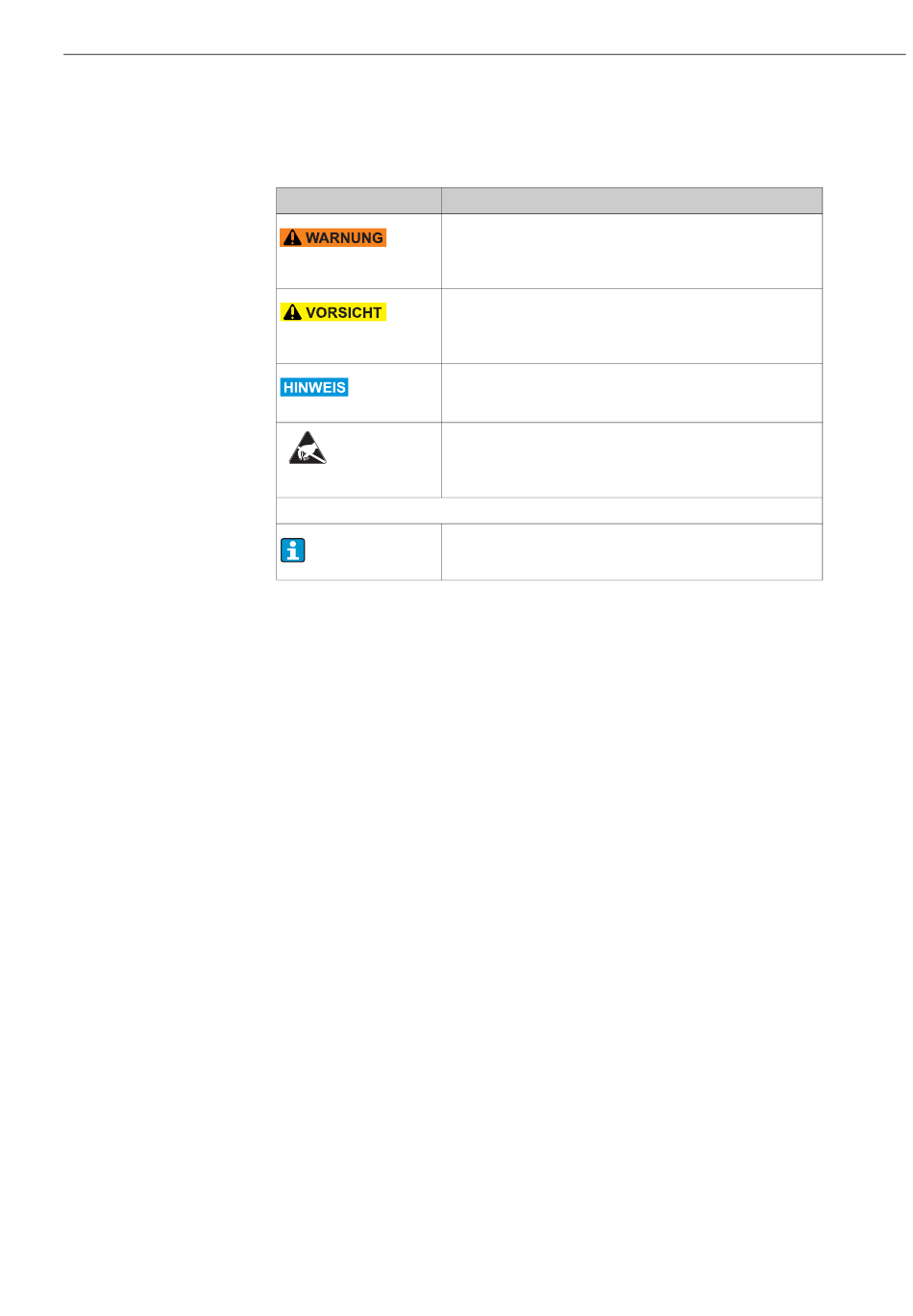Screen dimensions: 913x1316
Task: Click the empty cell beside the ESD symbol
Action: coord(631,460)
